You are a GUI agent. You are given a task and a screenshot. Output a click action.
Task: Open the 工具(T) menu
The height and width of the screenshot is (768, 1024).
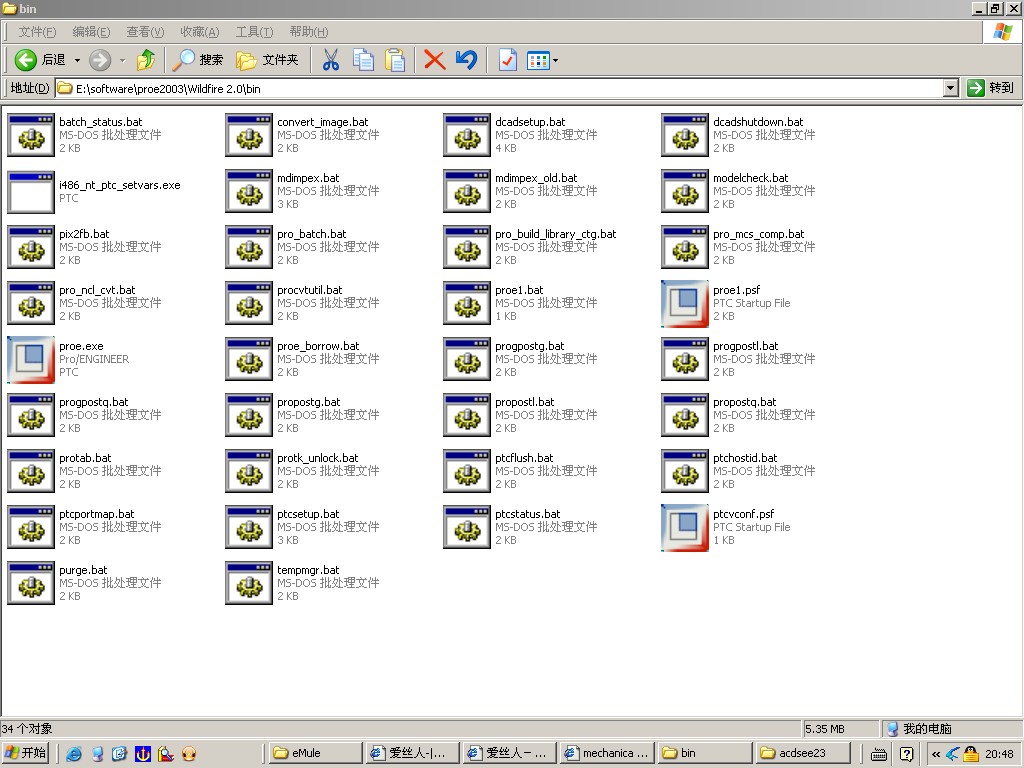(254, 32)
